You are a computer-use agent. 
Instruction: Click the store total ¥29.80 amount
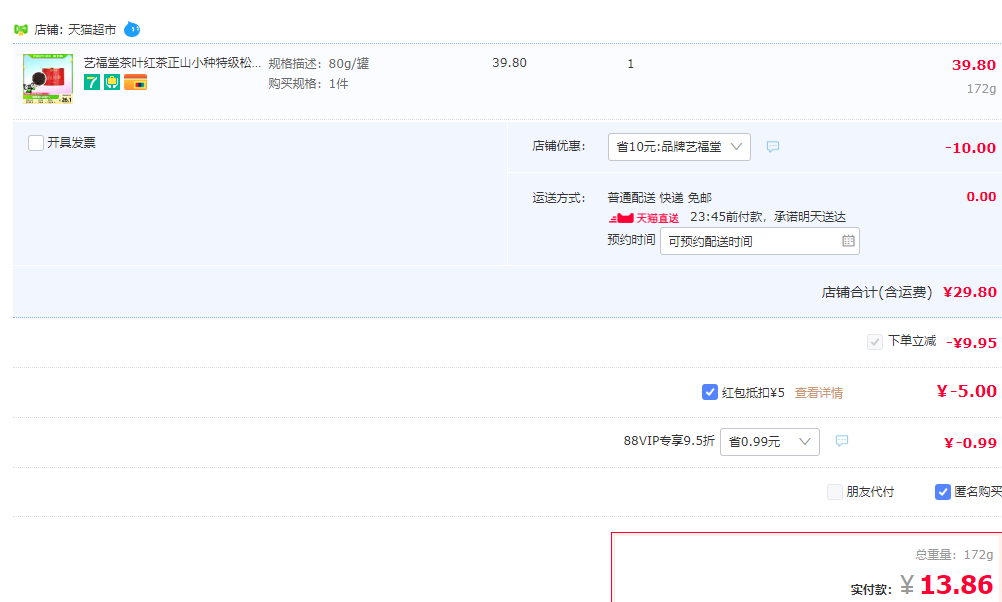click(969, 292)
